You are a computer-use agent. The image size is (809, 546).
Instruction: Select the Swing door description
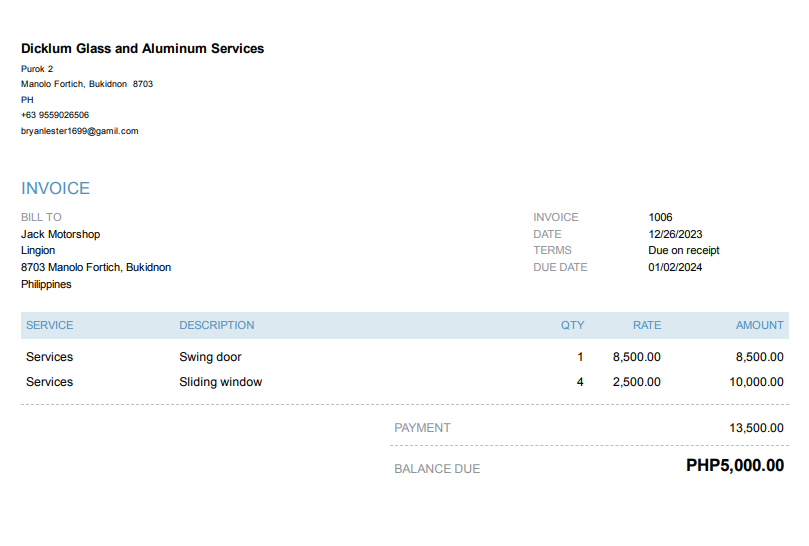210,357
